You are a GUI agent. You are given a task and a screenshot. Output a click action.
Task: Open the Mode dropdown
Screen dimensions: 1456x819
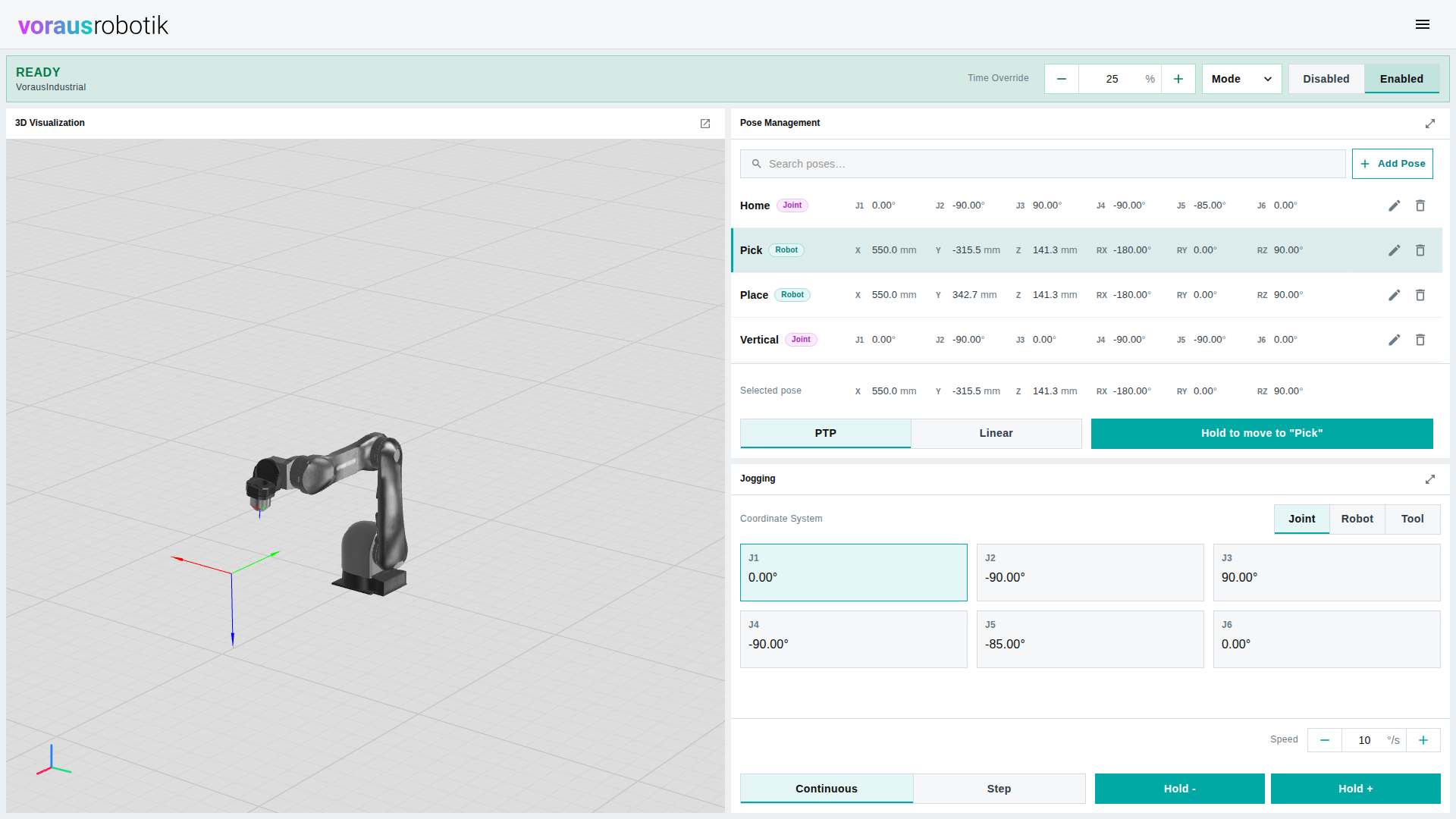1241,79
